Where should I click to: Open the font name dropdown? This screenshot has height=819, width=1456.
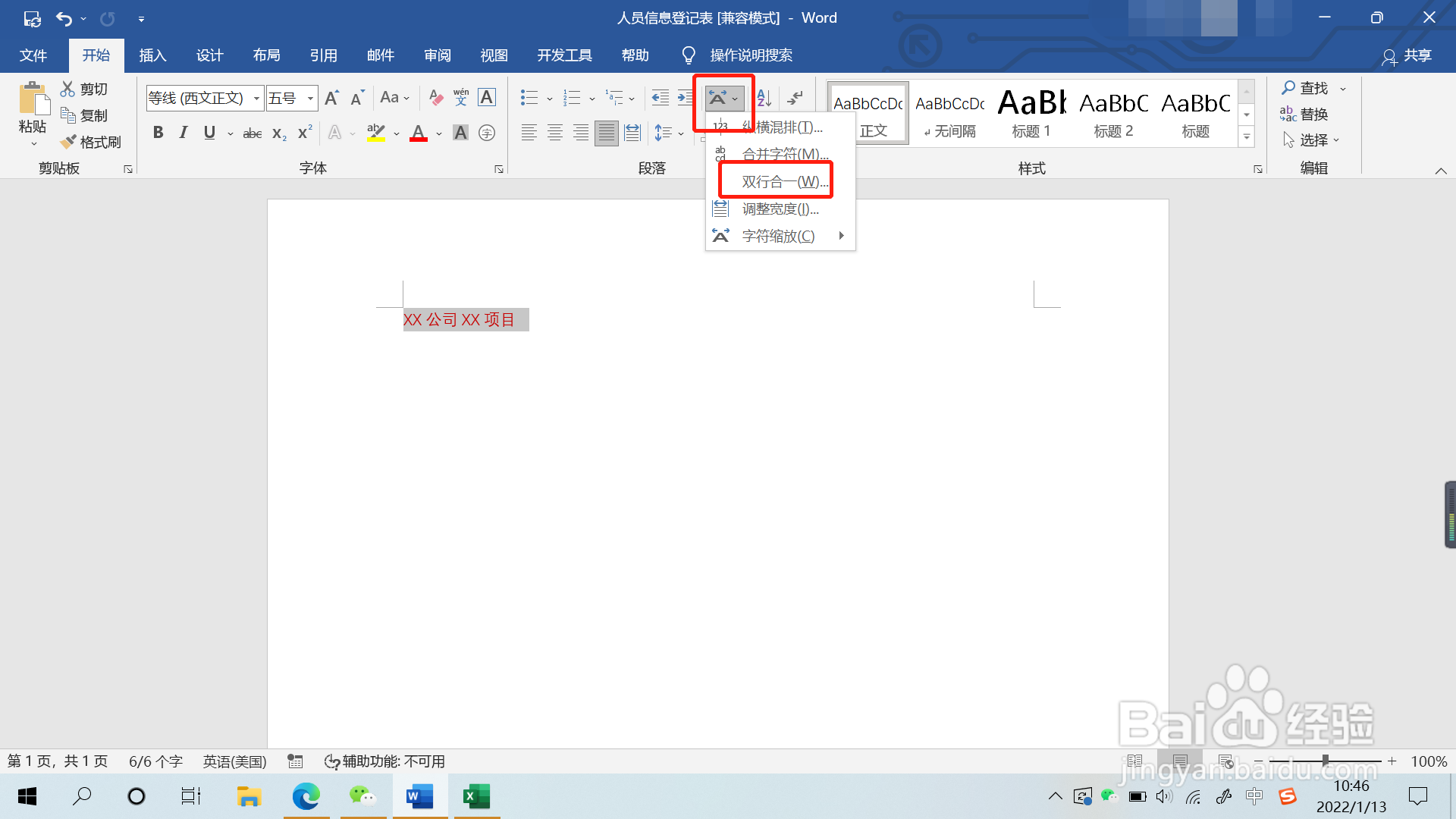coord(256,98)
